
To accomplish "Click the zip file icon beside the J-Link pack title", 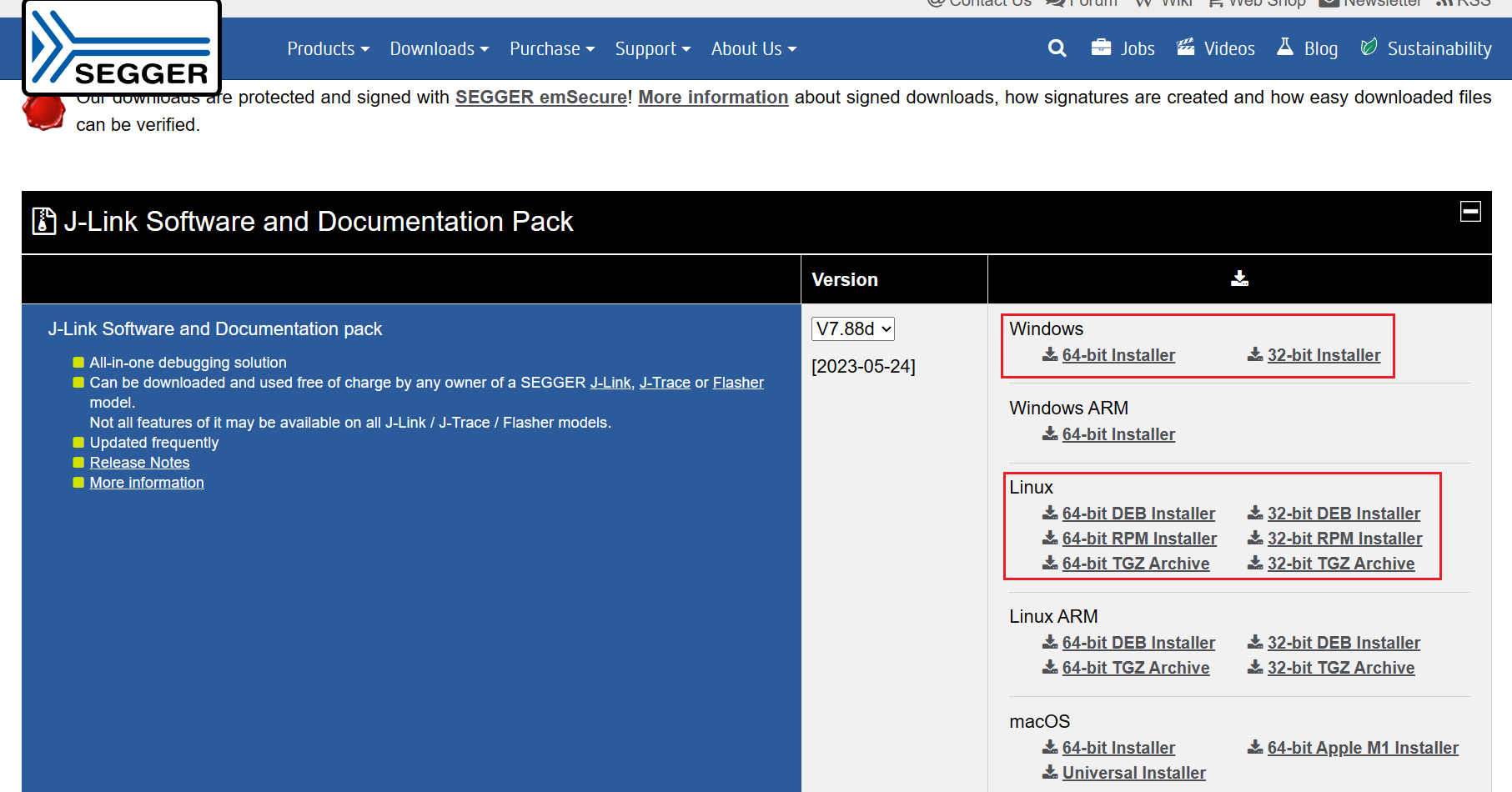I will [43, 221].
